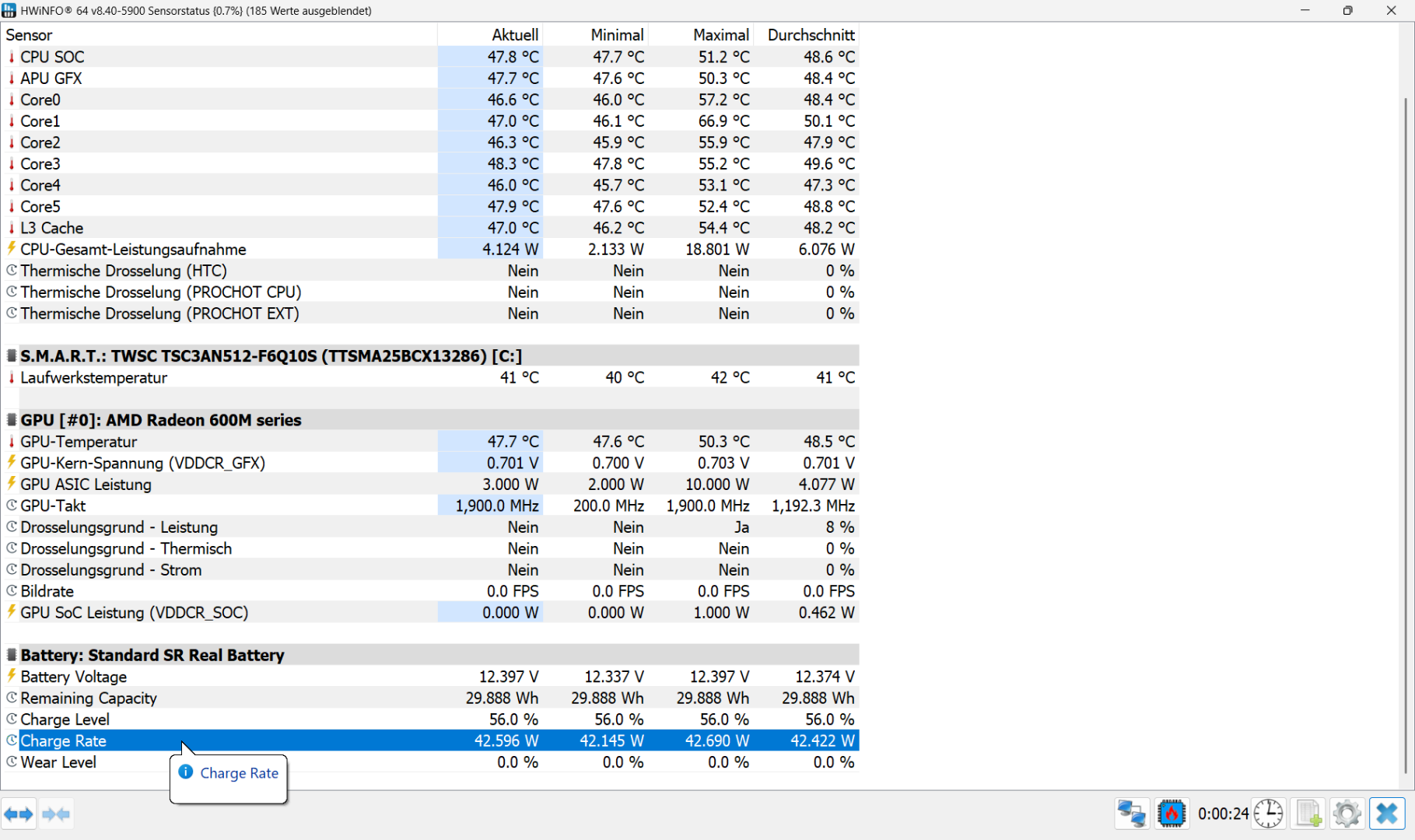The width and height of the screenshot is (1415, 840).
Task: Reset timer with the clock icon
Action: [1268, 814]
